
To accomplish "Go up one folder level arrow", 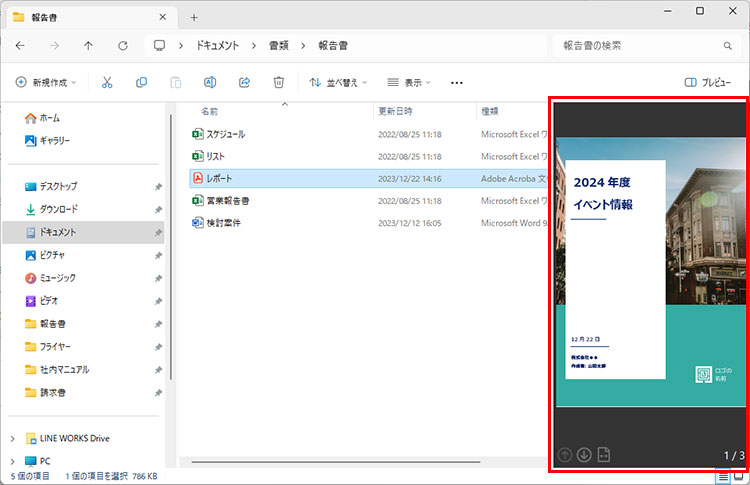I will 89,45.
